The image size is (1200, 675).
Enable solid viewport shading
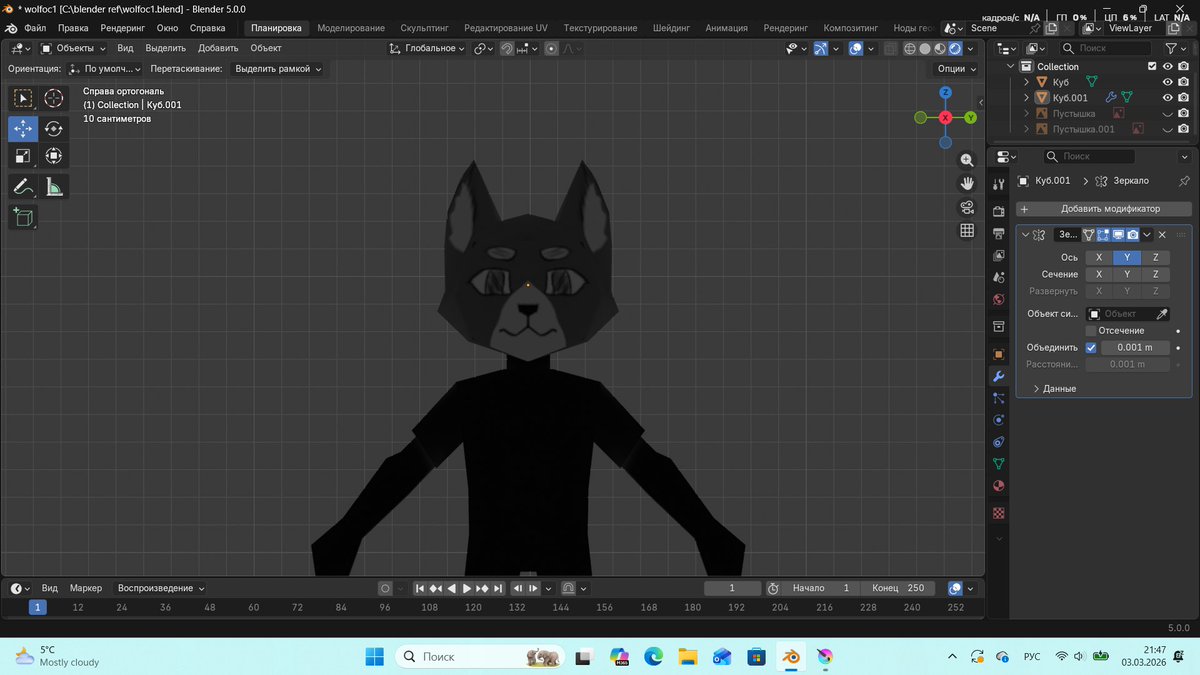pyautogui.click(x=925, y=48)
